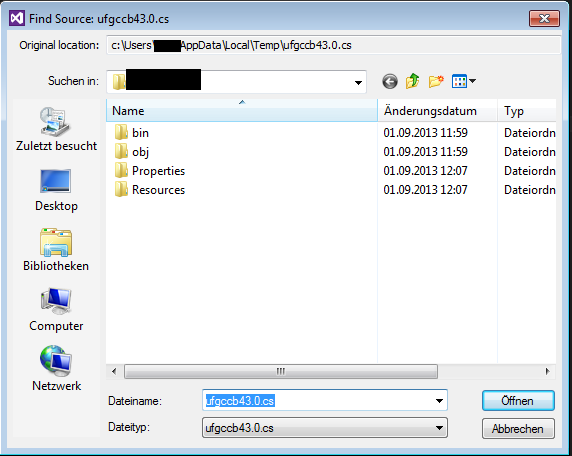Open Bibliotheken in the places bar
Viewport: 572px width, 456px height.
tap(56, 250)
